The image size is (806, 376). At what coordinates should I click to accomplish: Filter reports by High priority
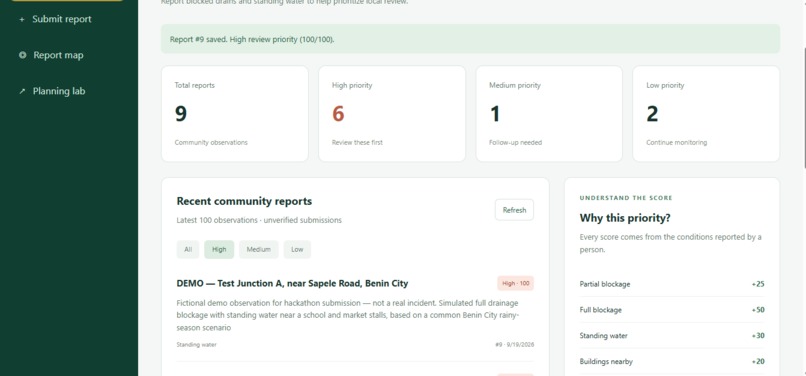coord(219,249)
